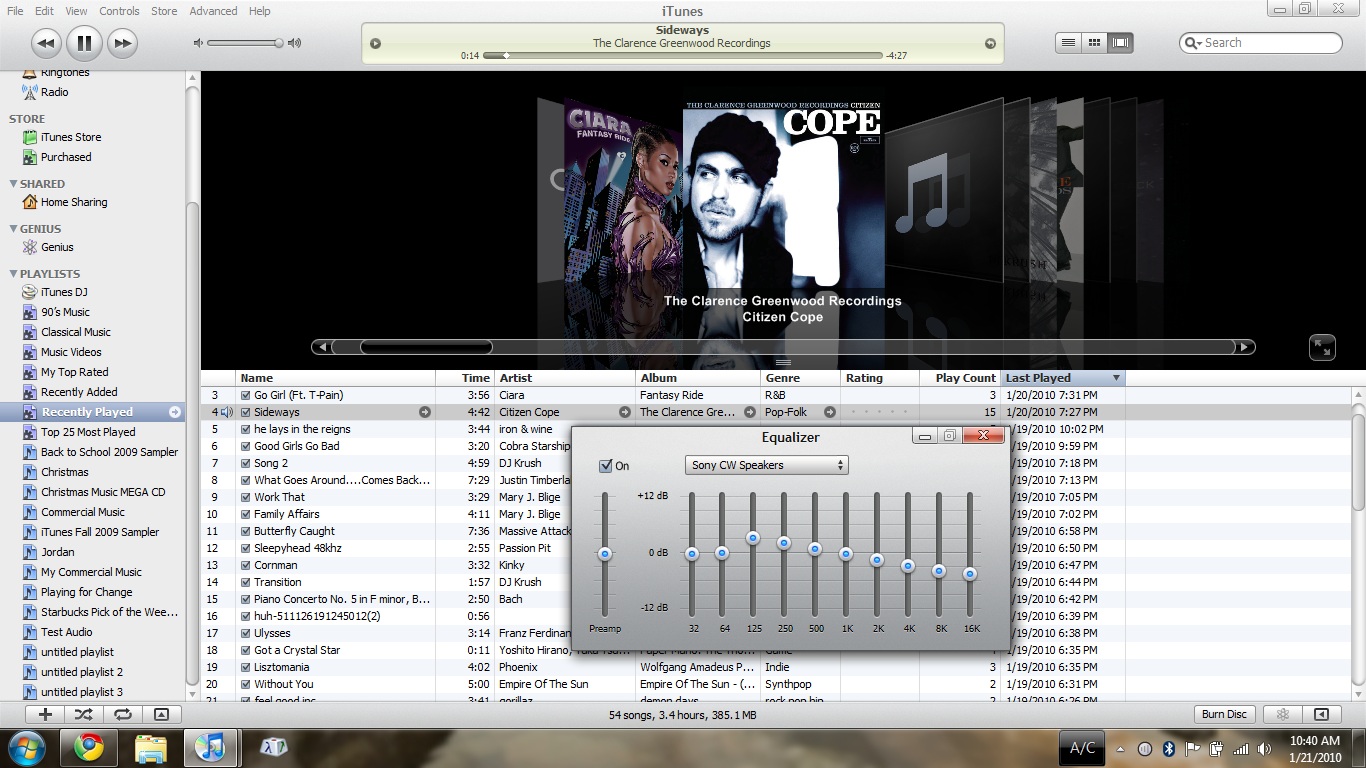The image size is (1366, 768).
Task: Open Home Sharing
Action: point(74,202)
